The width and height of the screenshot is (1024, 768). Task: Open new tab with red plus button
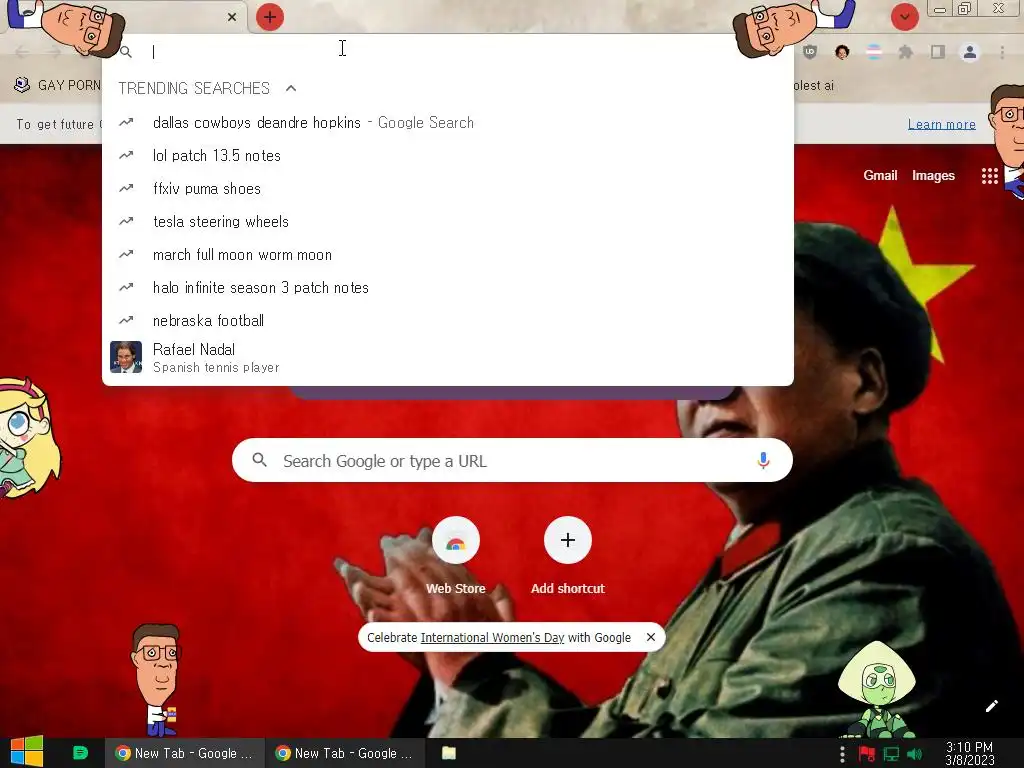pyautogui.click(x=270, y=17)
